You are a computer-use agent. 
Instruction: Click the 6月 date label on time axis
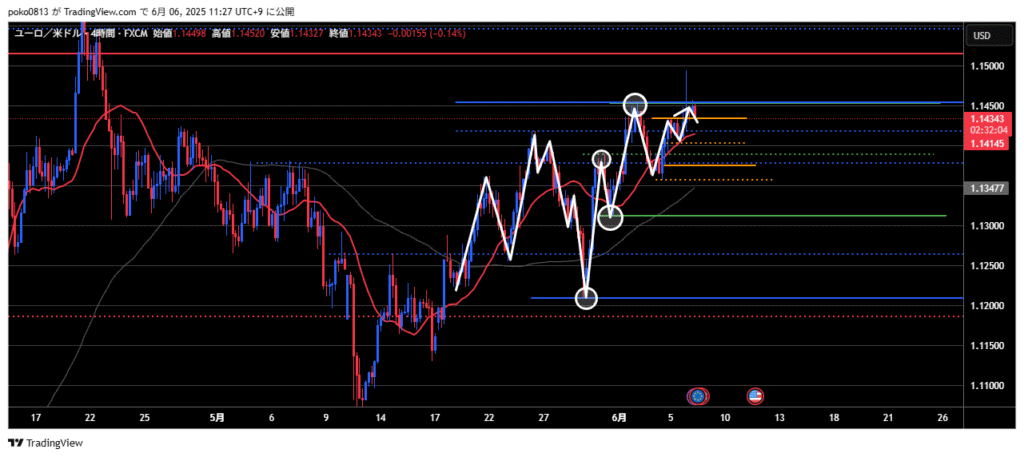(619, 416)
